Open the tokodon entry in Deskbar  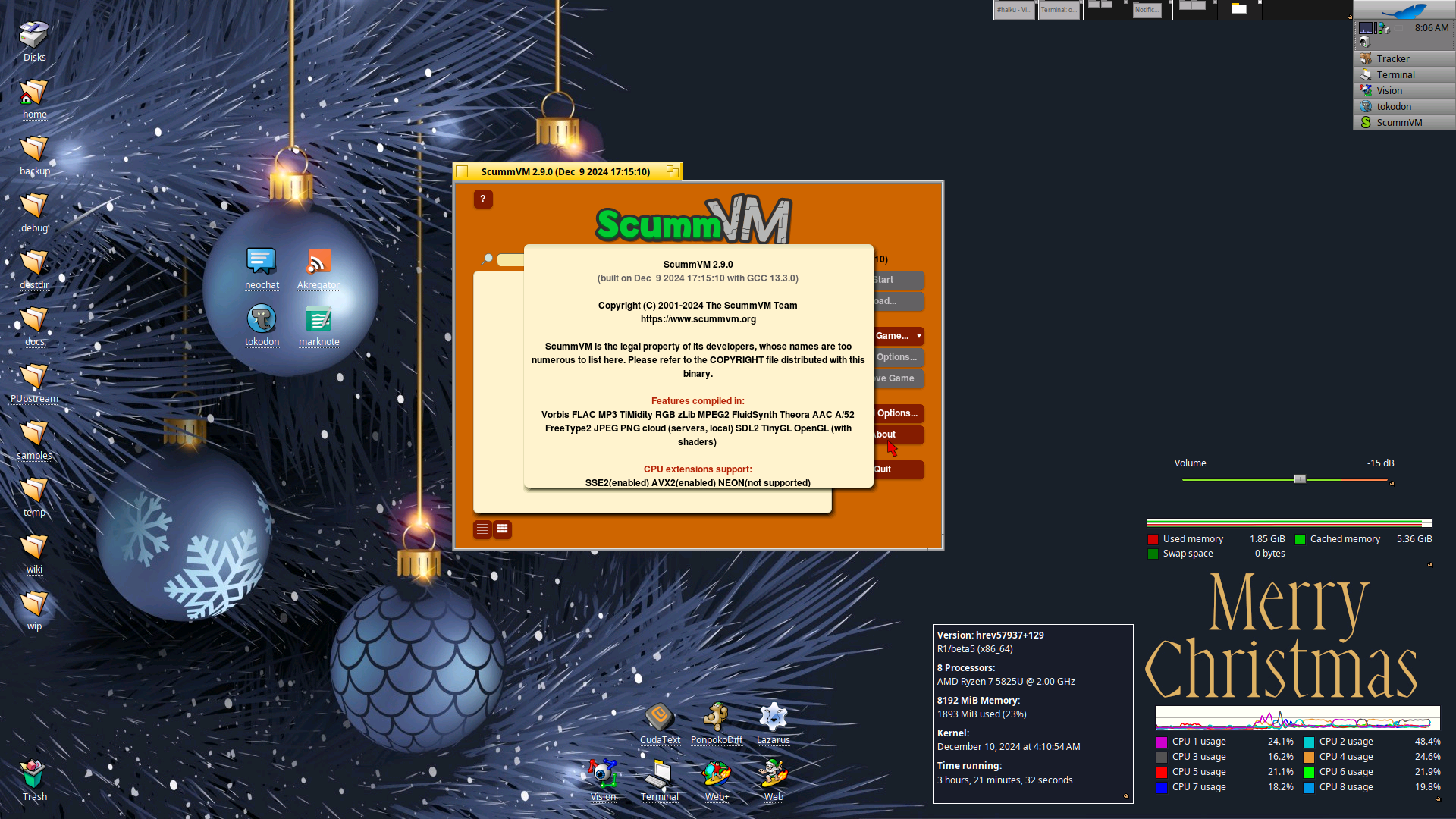click(1404, 106)
